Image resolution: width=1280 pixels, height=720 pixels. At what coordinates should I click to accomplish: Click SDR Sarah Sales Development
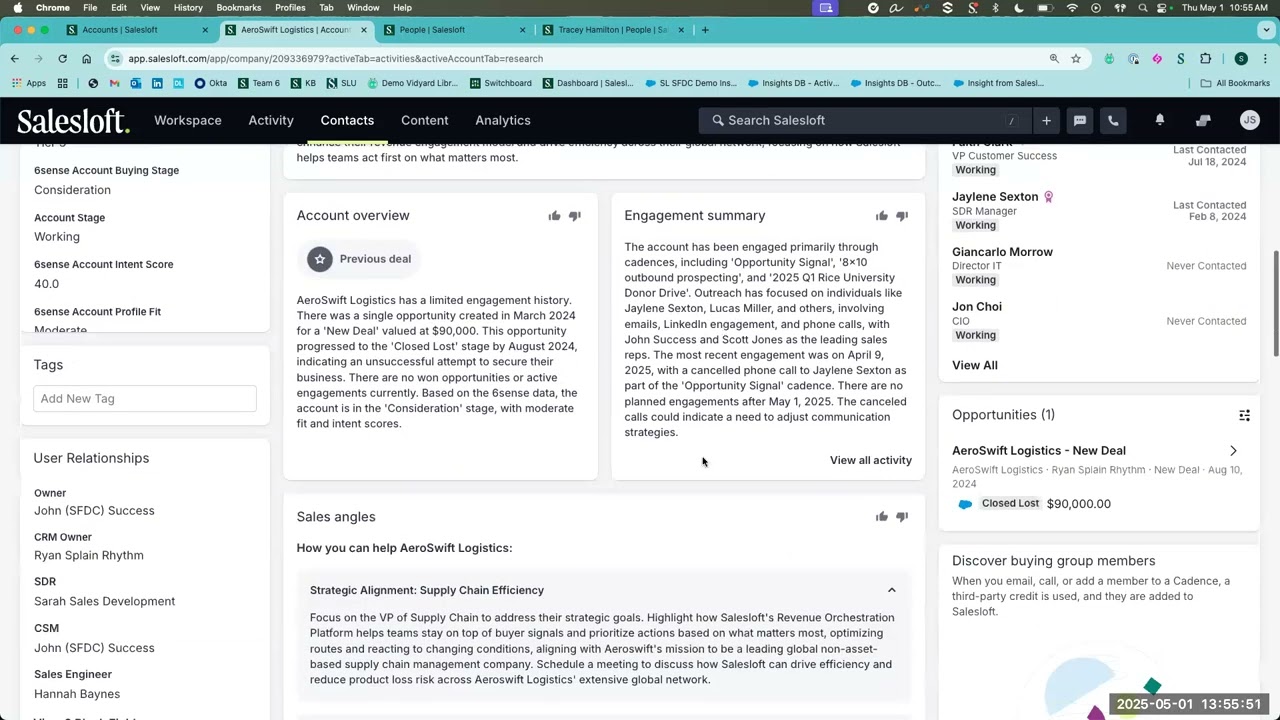[104, 602]
